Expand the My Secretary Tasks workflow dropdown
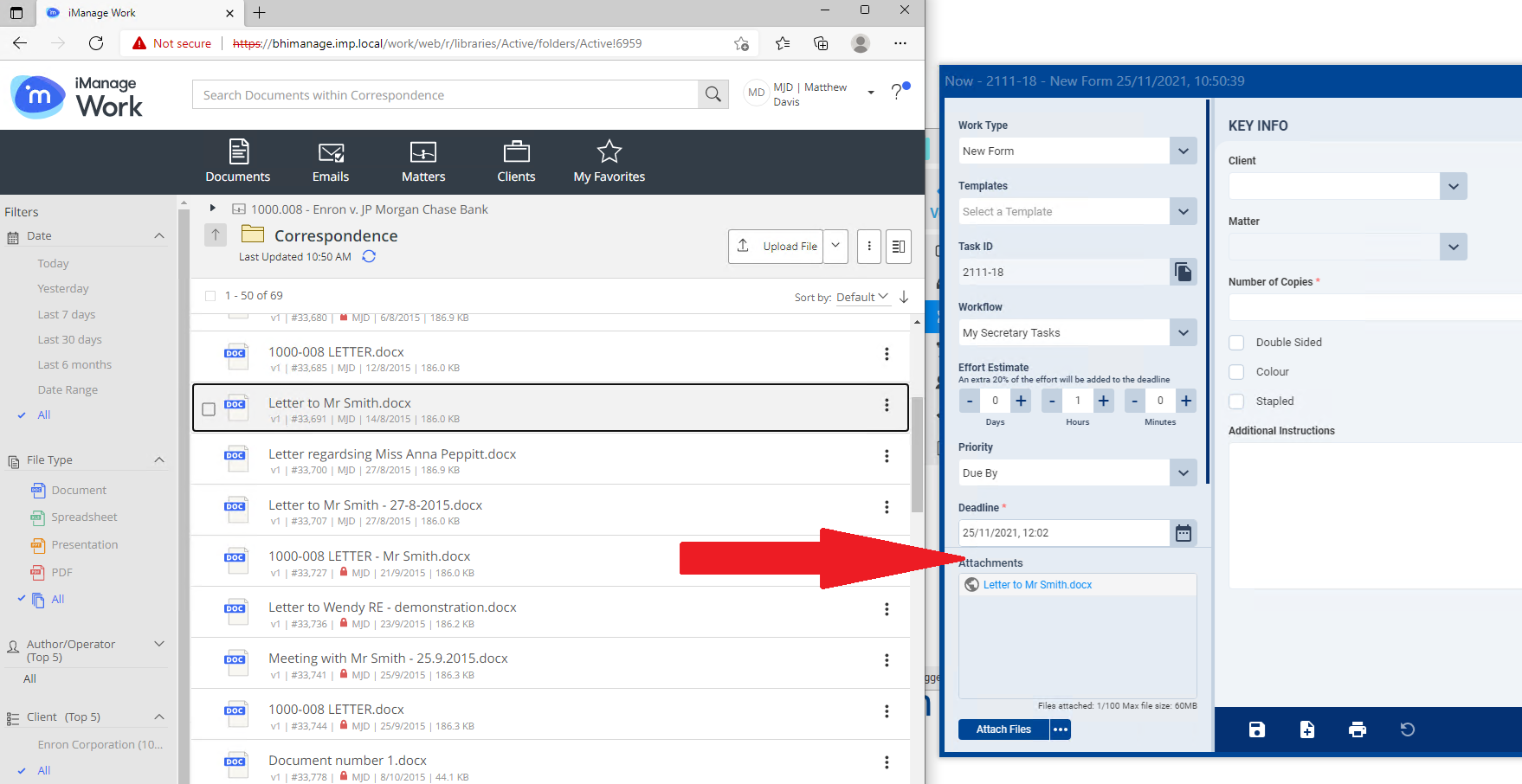1522x784 pixels. (1183, 332)
